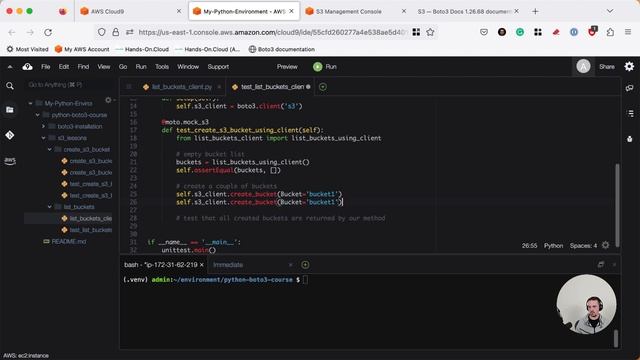Switch to the Immediate terminal tab

tap(228, 265)
